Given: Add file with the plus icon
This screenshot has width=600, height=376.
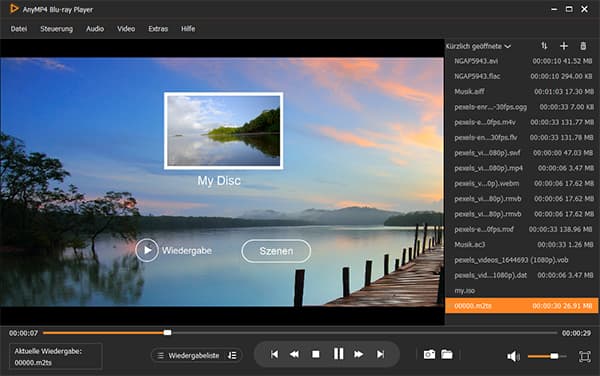Looking at the screenshot, I should (x=564, y=46).
